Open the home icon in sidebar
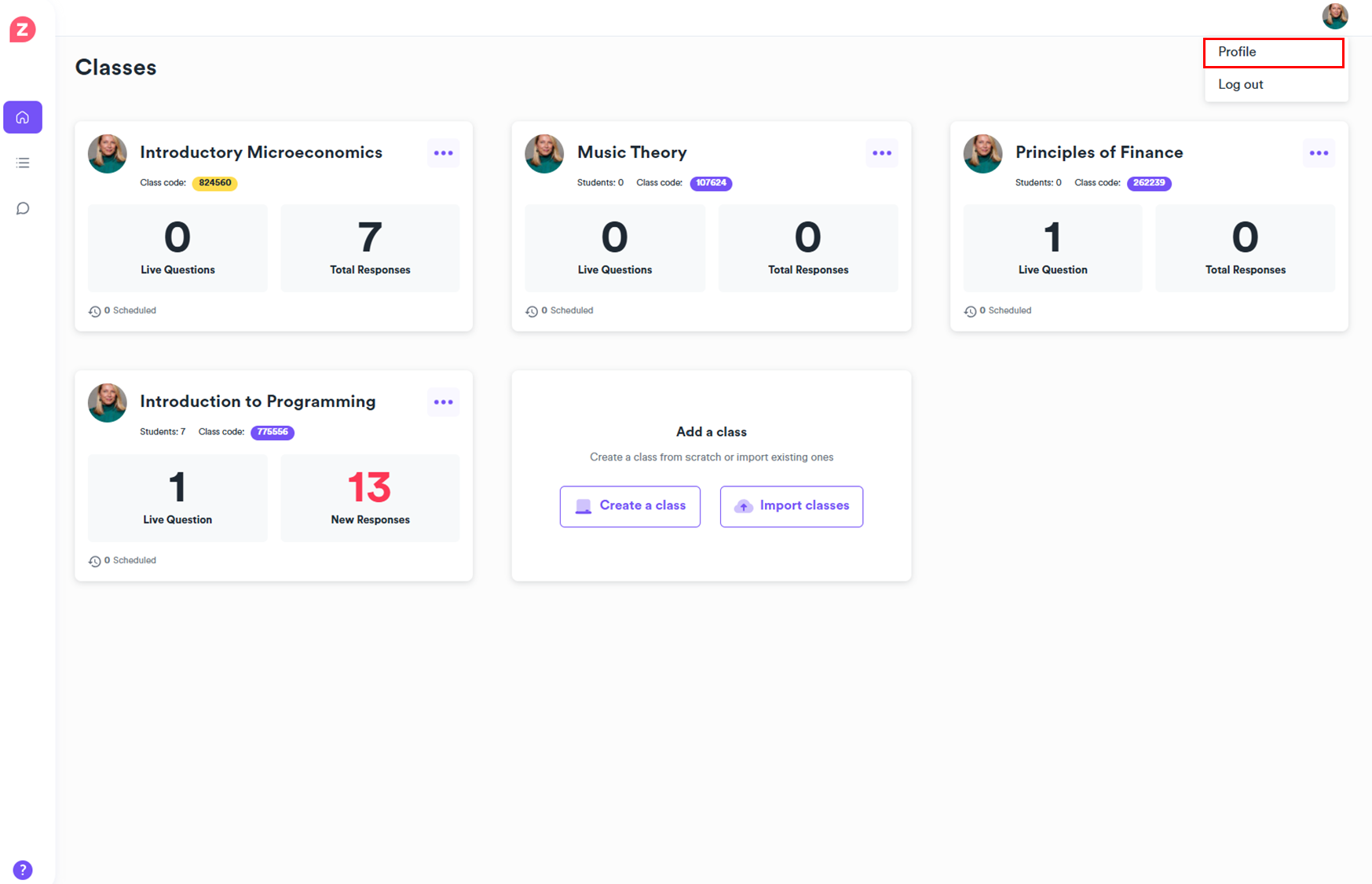The width and height of the screenshot is (1372, 884). pyautogui.click(x=23, y=117)
